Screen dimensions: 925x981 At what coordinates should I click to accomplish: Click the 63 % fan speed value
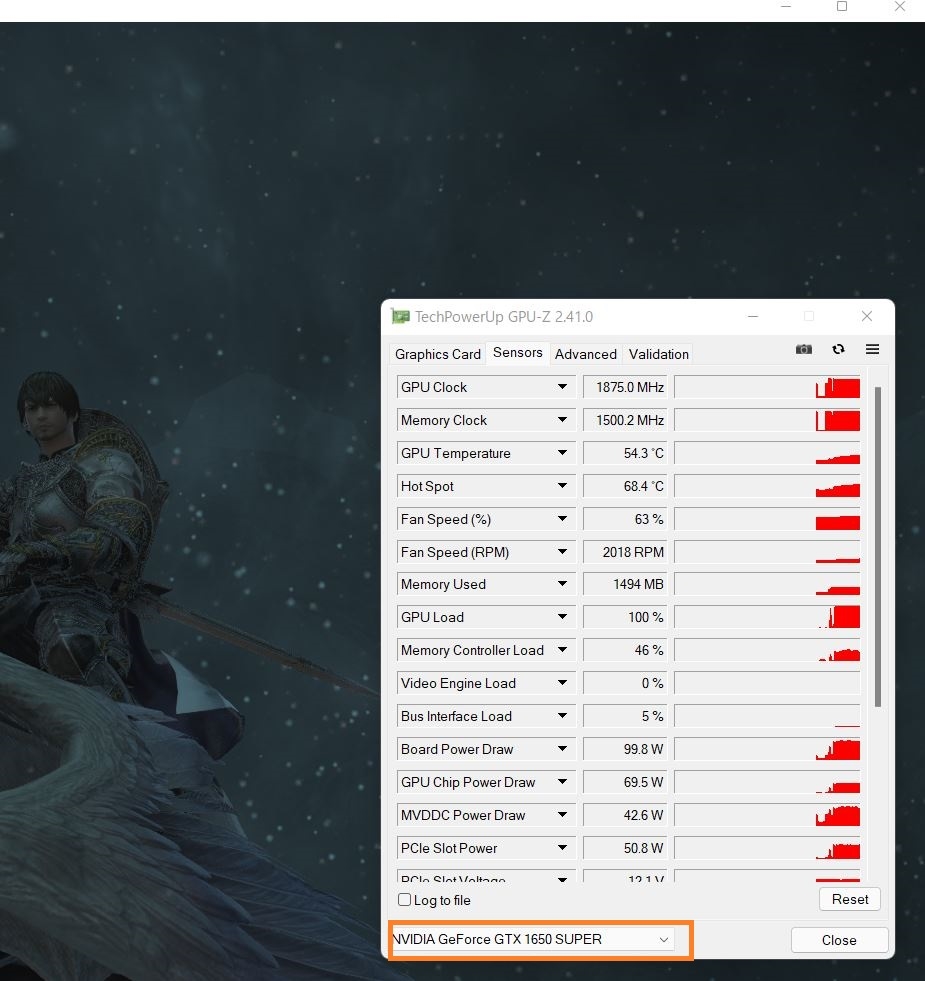(625, 519)
